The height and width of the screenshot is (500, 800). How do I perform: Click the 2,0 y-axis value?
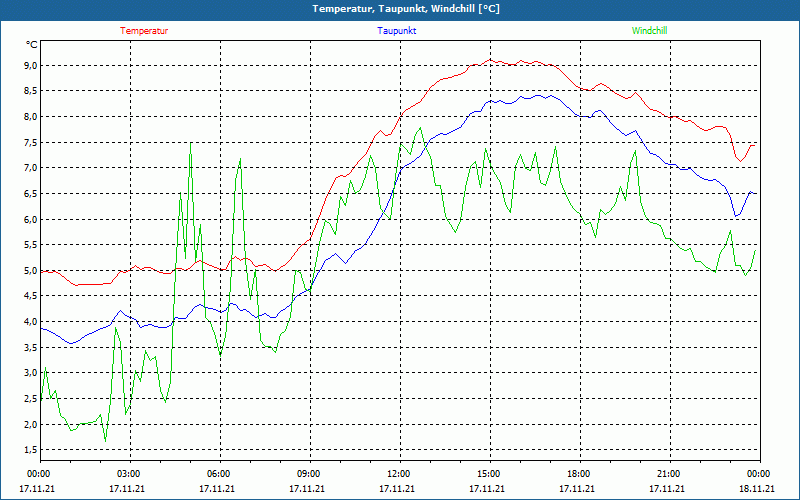pos(31,424)
